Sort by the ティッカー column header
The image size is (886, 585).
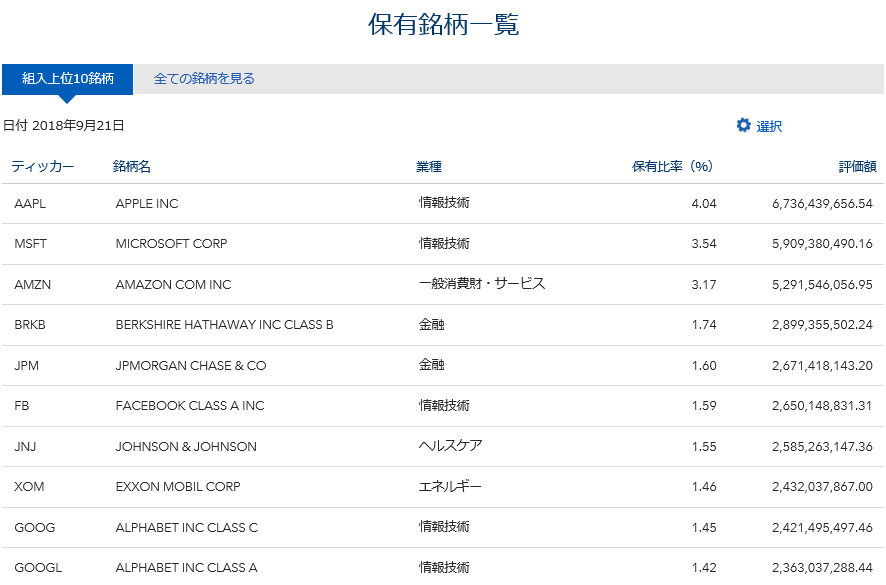42,166
